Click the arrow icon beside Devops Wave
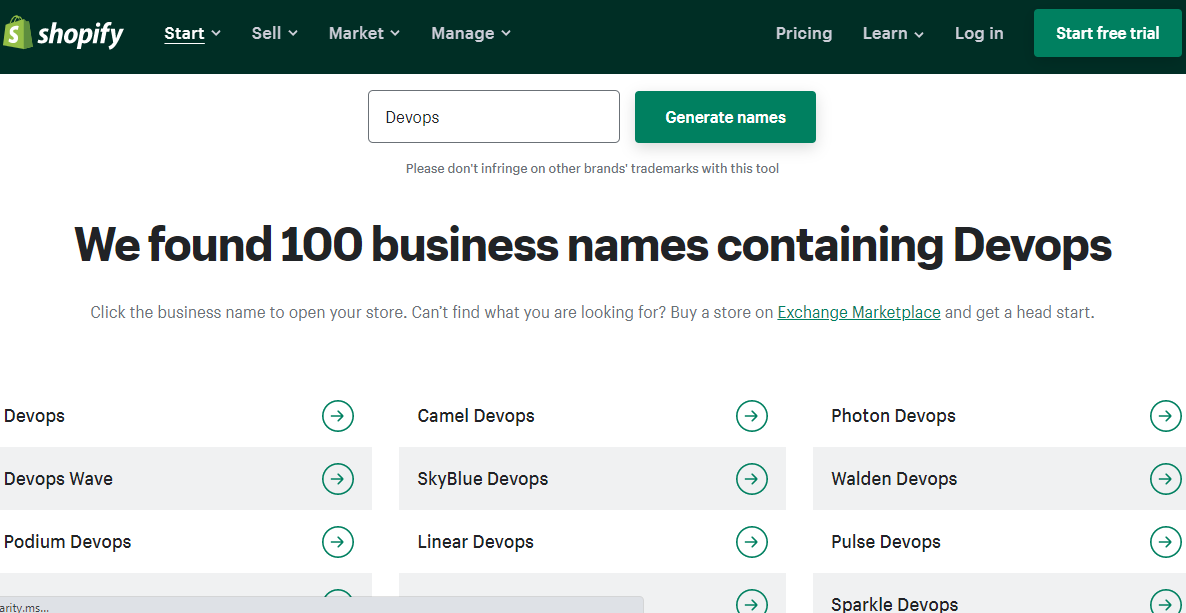 click(x=337, y=478)
